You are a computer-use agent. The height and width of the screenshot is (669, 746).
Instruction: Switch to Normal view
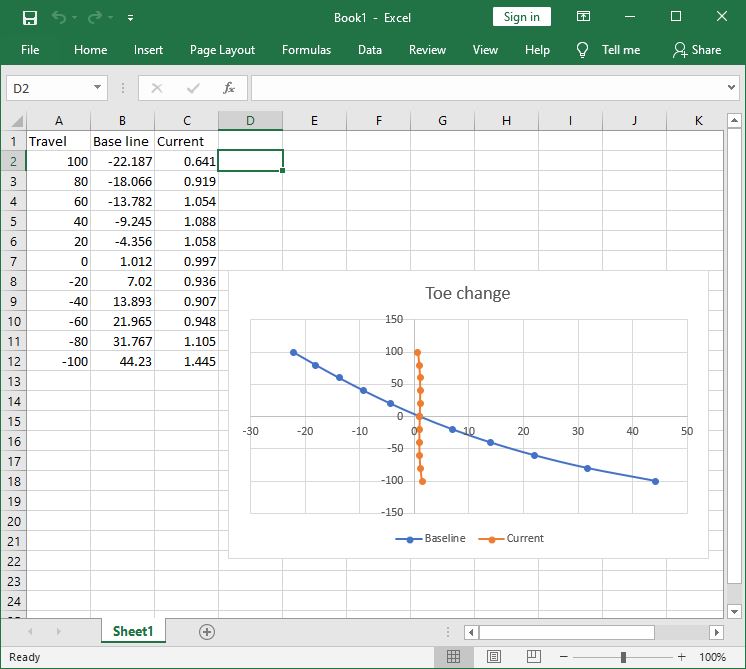[x=453, y=657]
